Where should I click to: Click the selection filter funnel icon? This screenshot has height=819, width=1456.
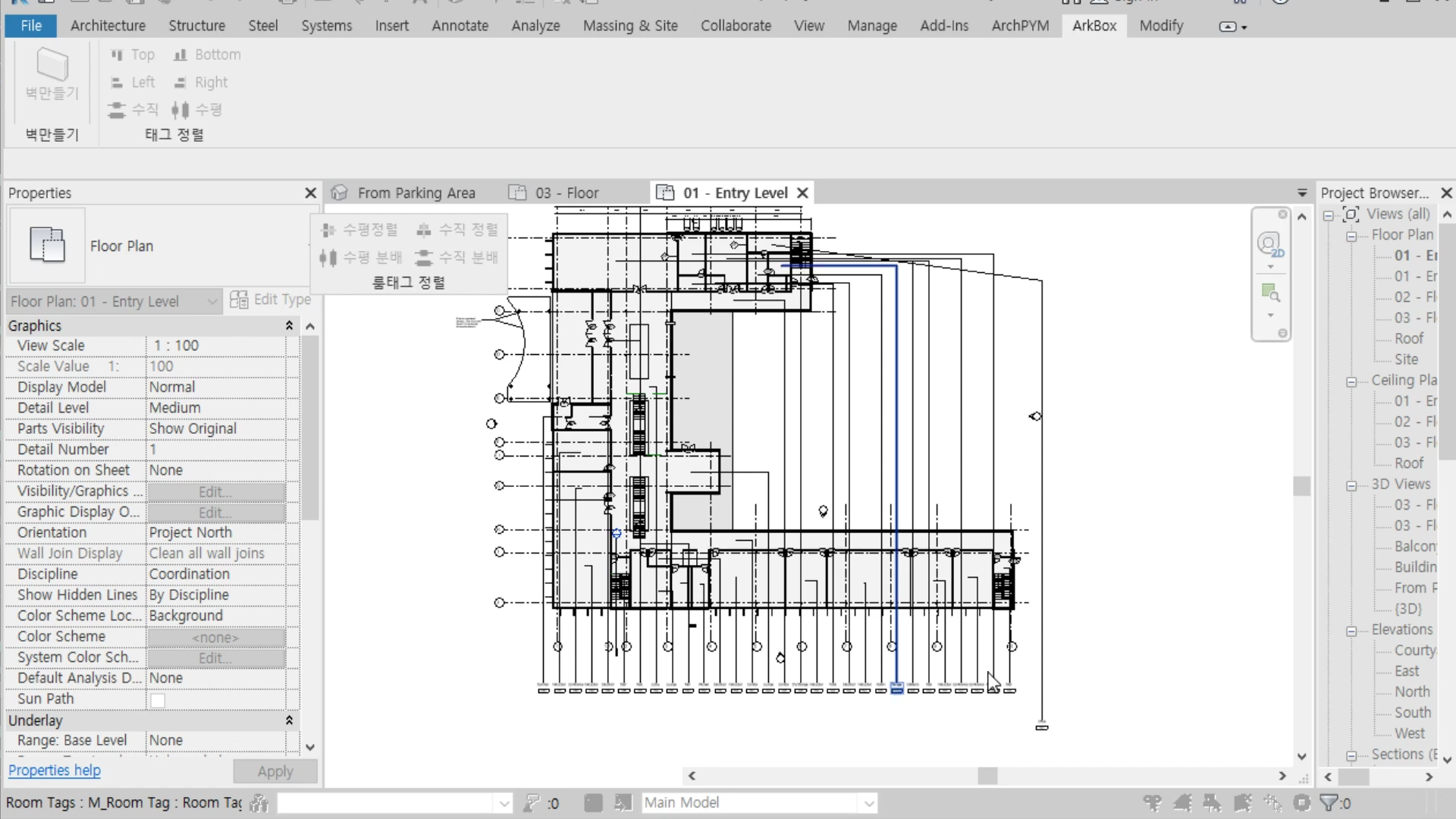pyautogui.click(x=1329, y=802)
